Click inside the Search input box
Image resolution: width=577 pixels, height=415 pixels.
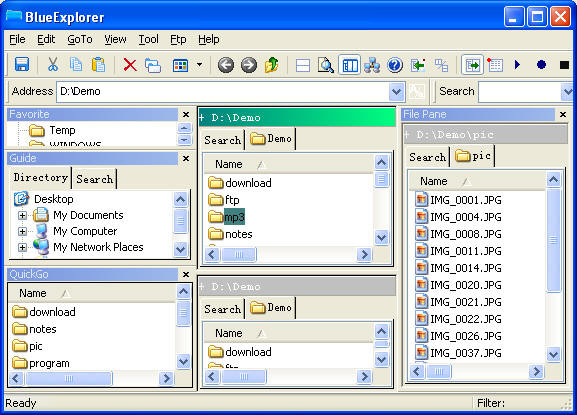coord(519,91)
